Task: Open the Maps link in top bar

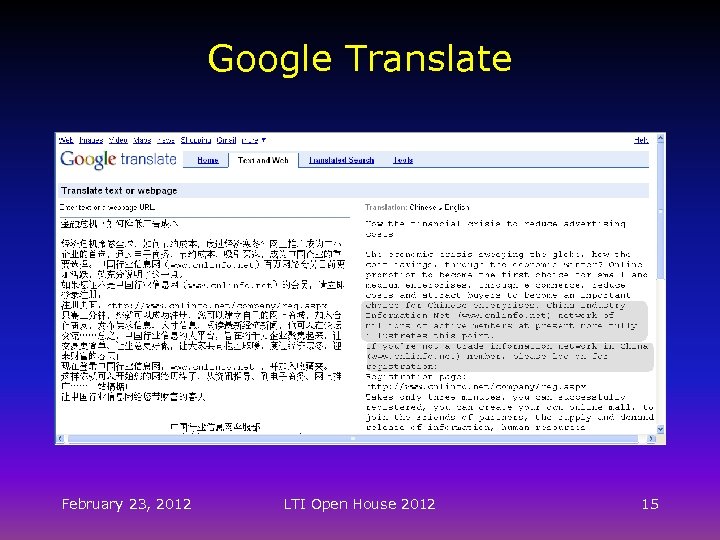Action: tap(142, 140)
